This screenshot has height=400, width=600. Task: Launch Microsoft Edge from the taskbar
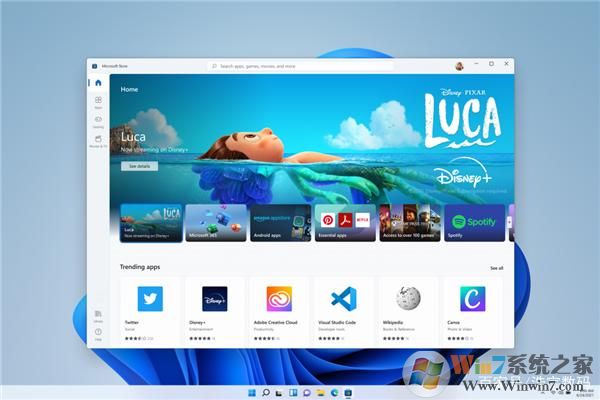coord(334,393)
